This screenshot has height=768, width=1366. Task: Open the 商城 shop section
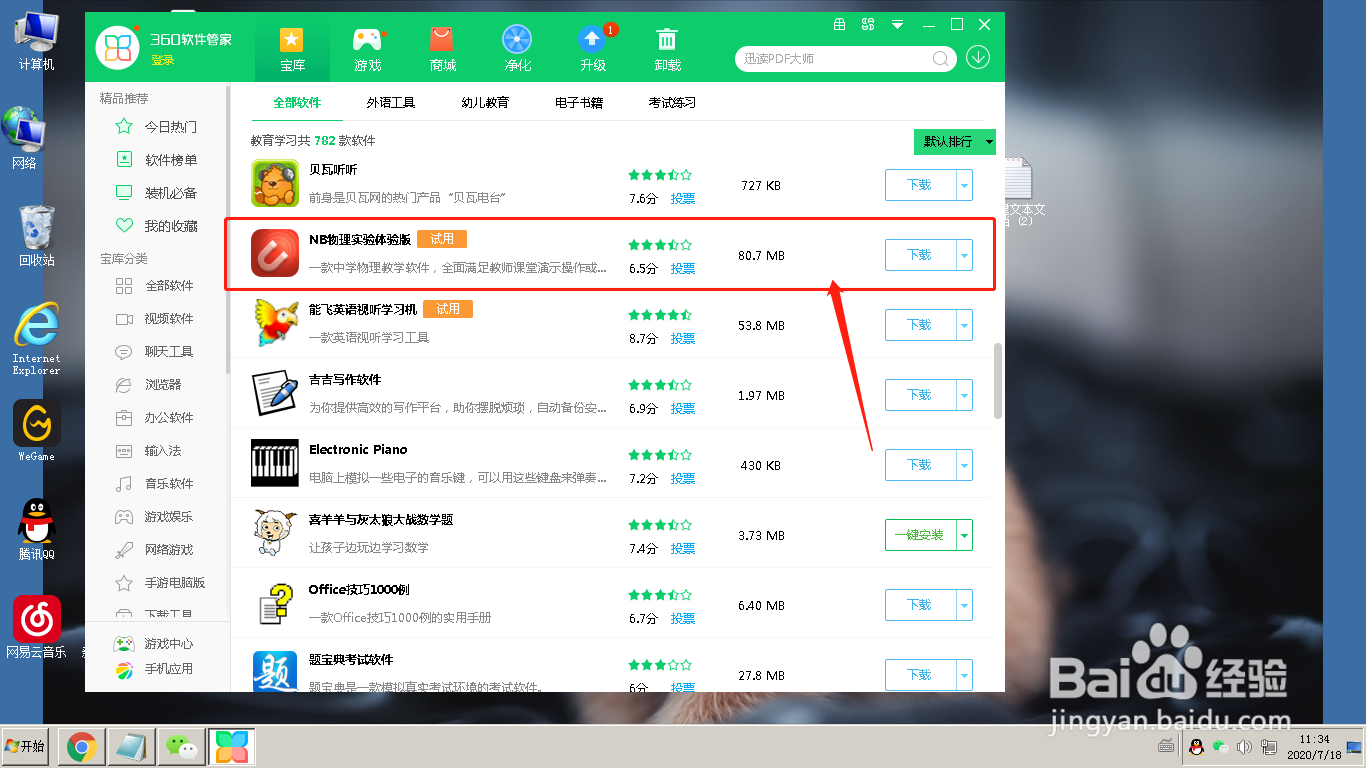click(x=443, y=49)
